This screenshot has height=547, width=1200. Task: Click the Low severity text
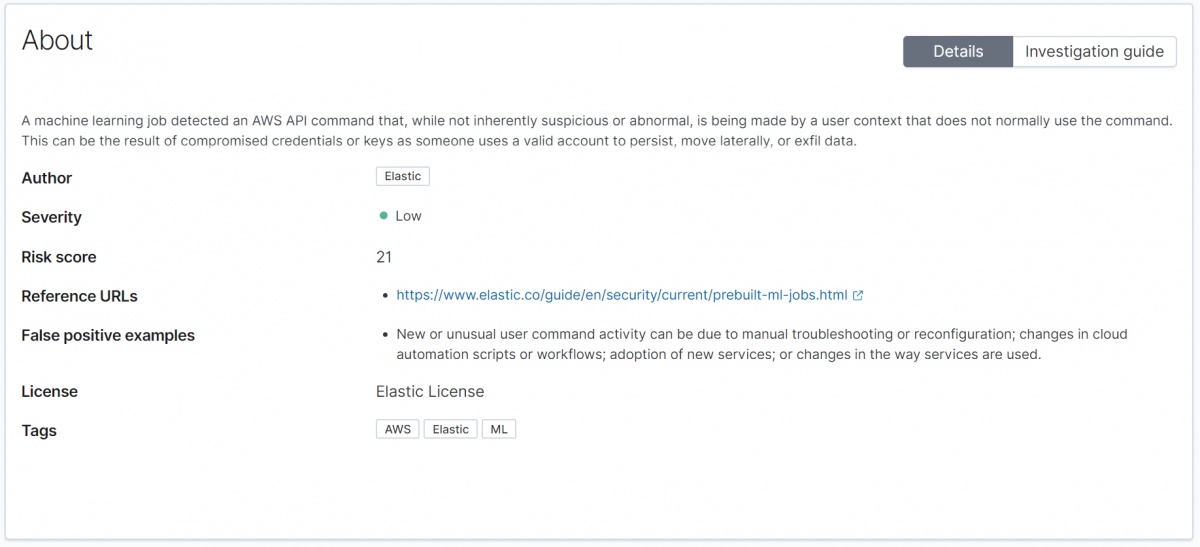pos(408,216)
